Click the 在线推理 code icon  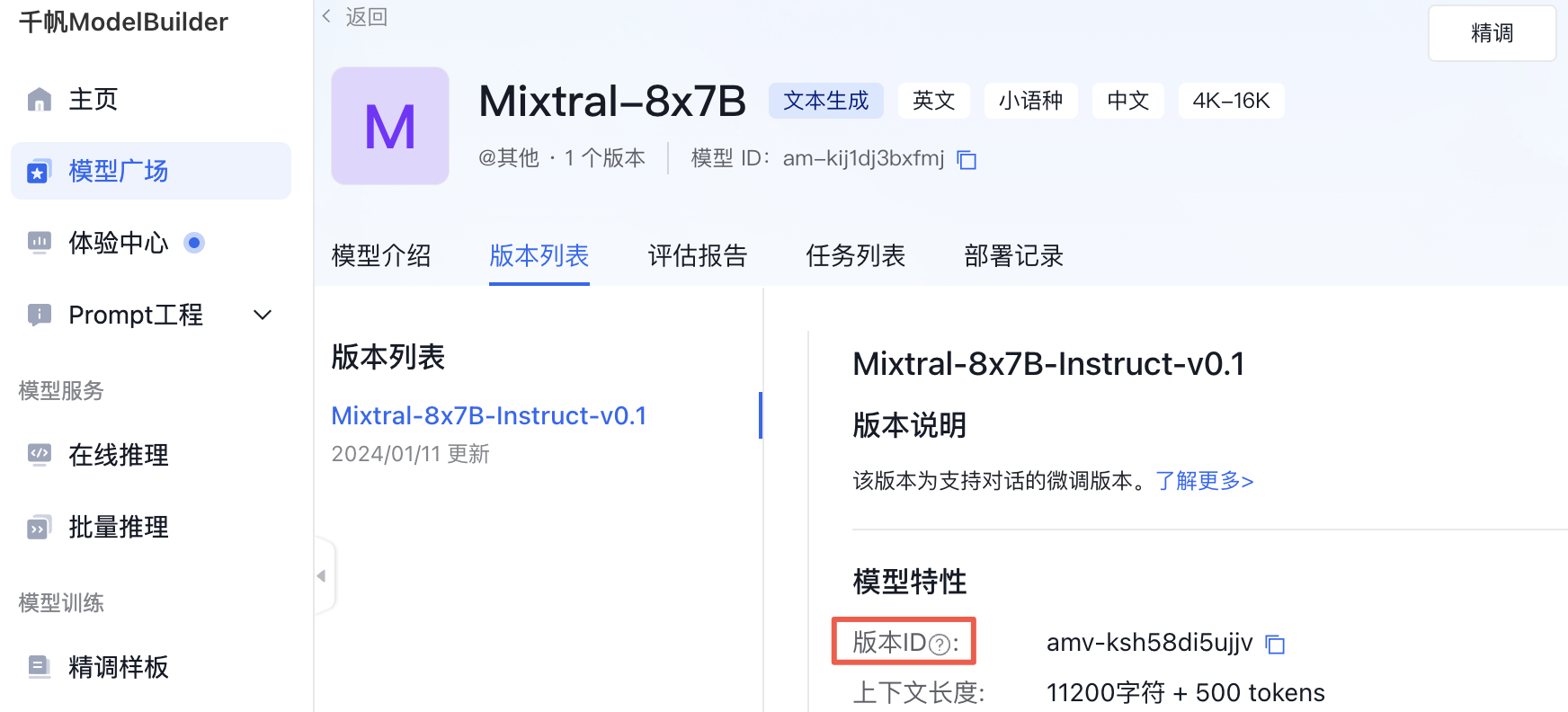39,455
